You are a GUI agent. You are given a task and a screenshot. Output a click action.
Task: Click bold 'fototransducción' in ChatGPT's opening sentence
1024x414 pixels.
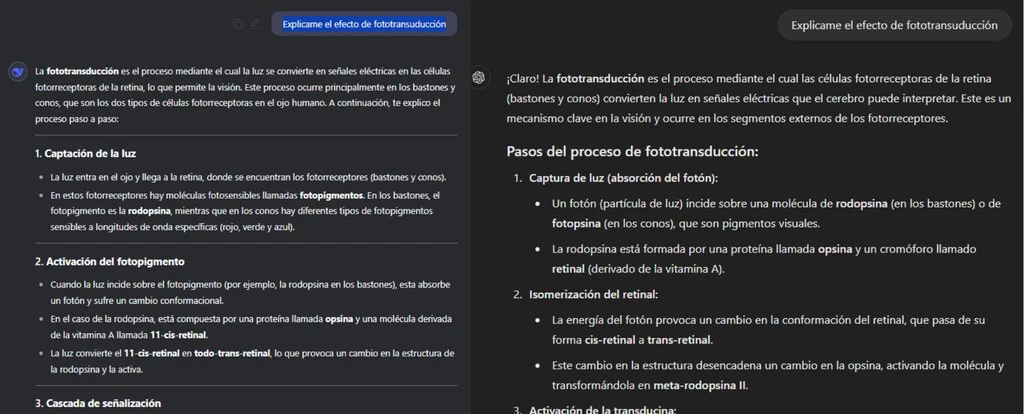[599, 78]
